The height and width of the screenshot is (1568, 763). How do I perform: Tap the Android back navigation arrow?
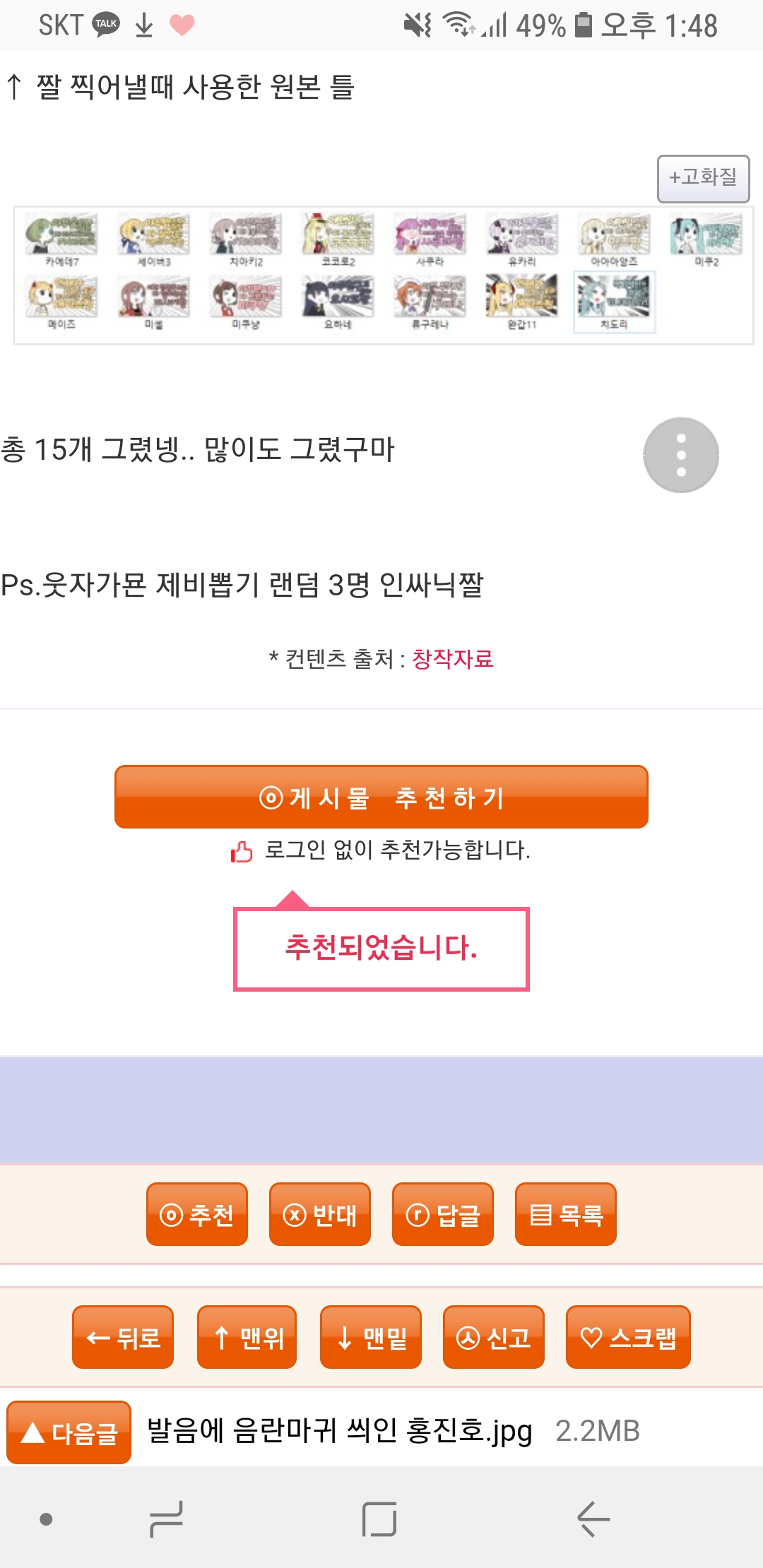[593, 1519]
